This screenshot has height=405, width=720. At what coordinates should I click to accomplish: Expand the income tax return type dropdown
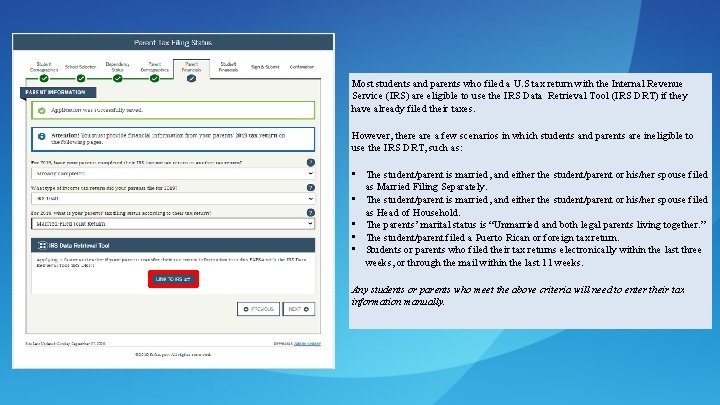pyautogui.click(x=173, y=199)
